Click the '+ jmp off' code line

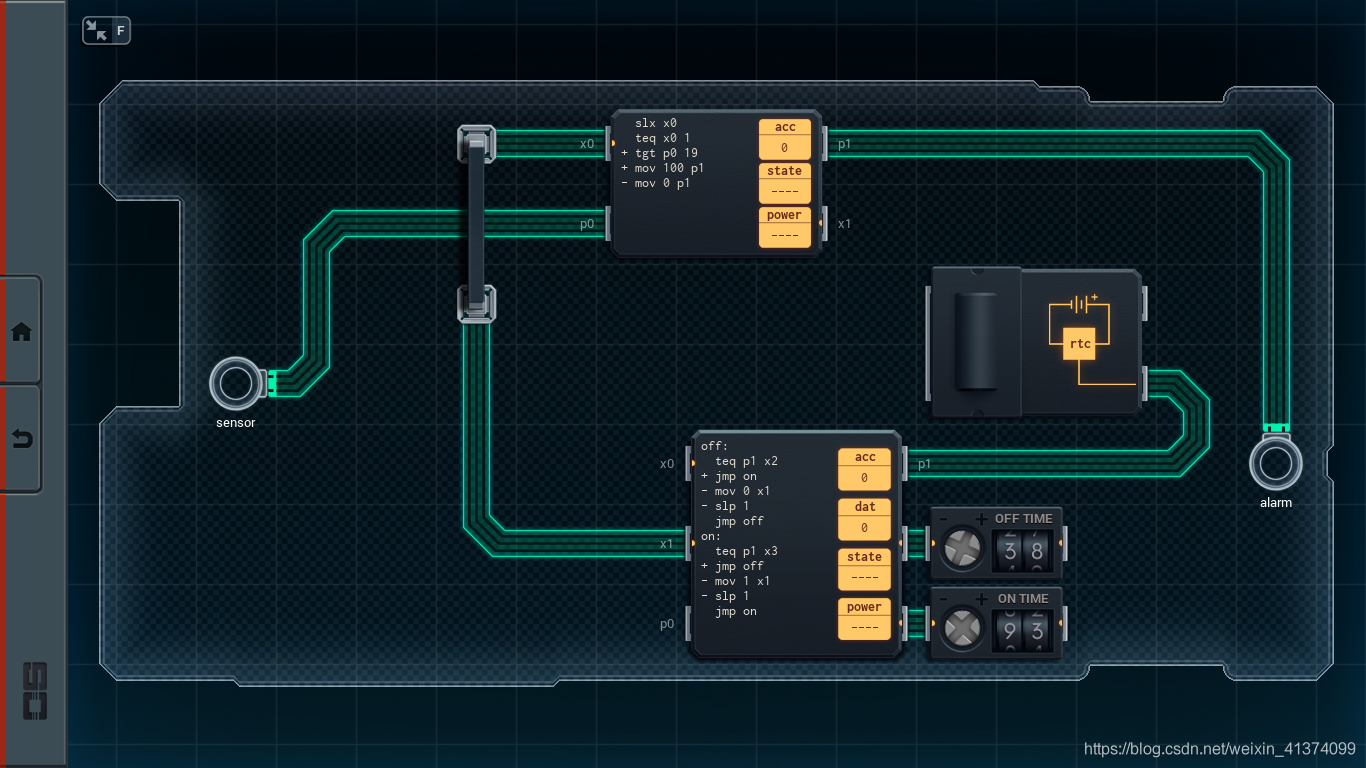732,566
